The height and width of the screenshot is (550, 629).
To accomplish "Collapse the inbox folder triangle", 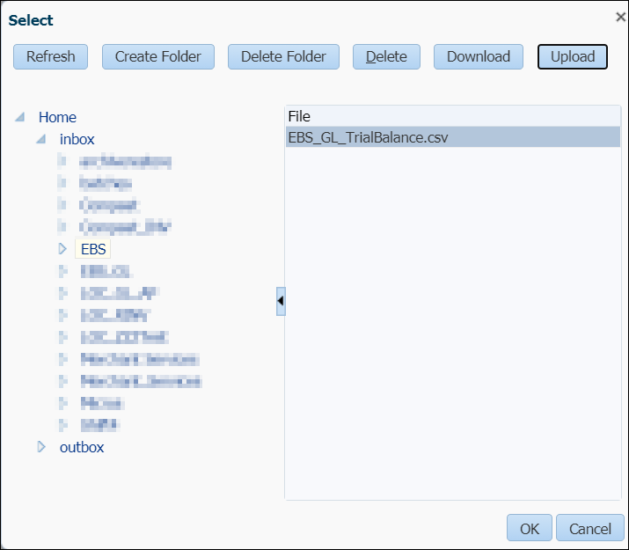I will click(x=41, y=139).
